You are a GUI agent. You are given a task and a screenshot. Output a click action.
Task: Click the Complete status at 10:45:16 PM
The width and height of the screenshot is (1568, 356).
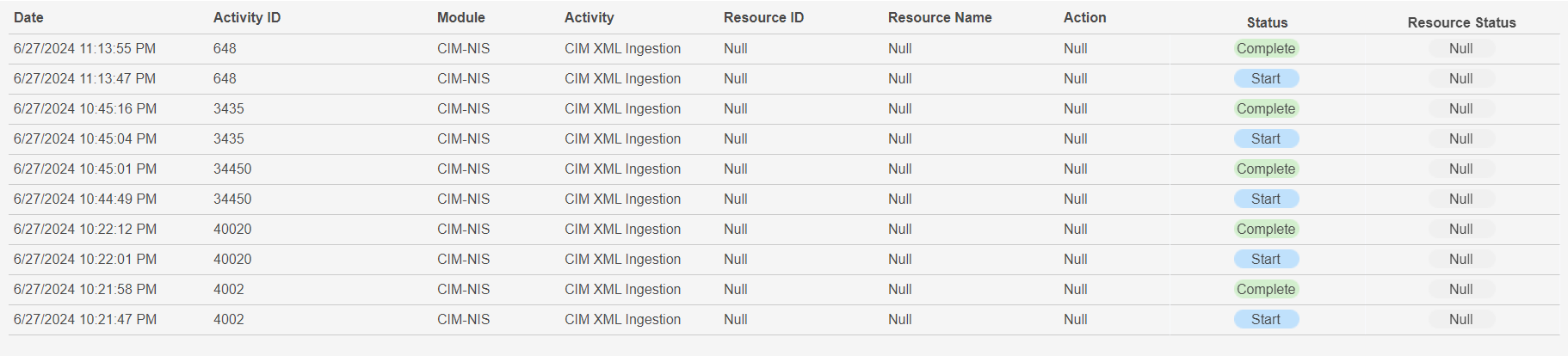[x=1266, y=109]
